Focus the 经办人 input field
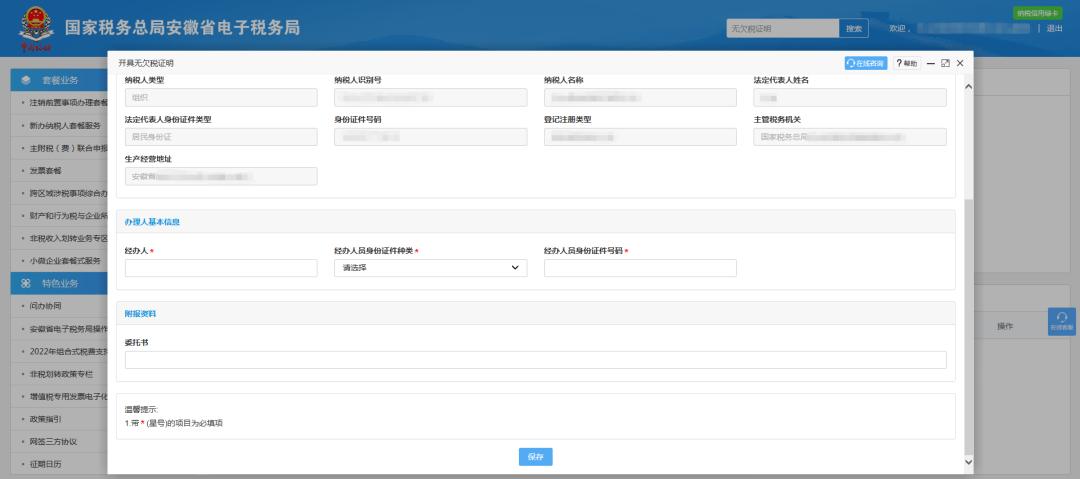1080x479 pixels. pos(221,268)
